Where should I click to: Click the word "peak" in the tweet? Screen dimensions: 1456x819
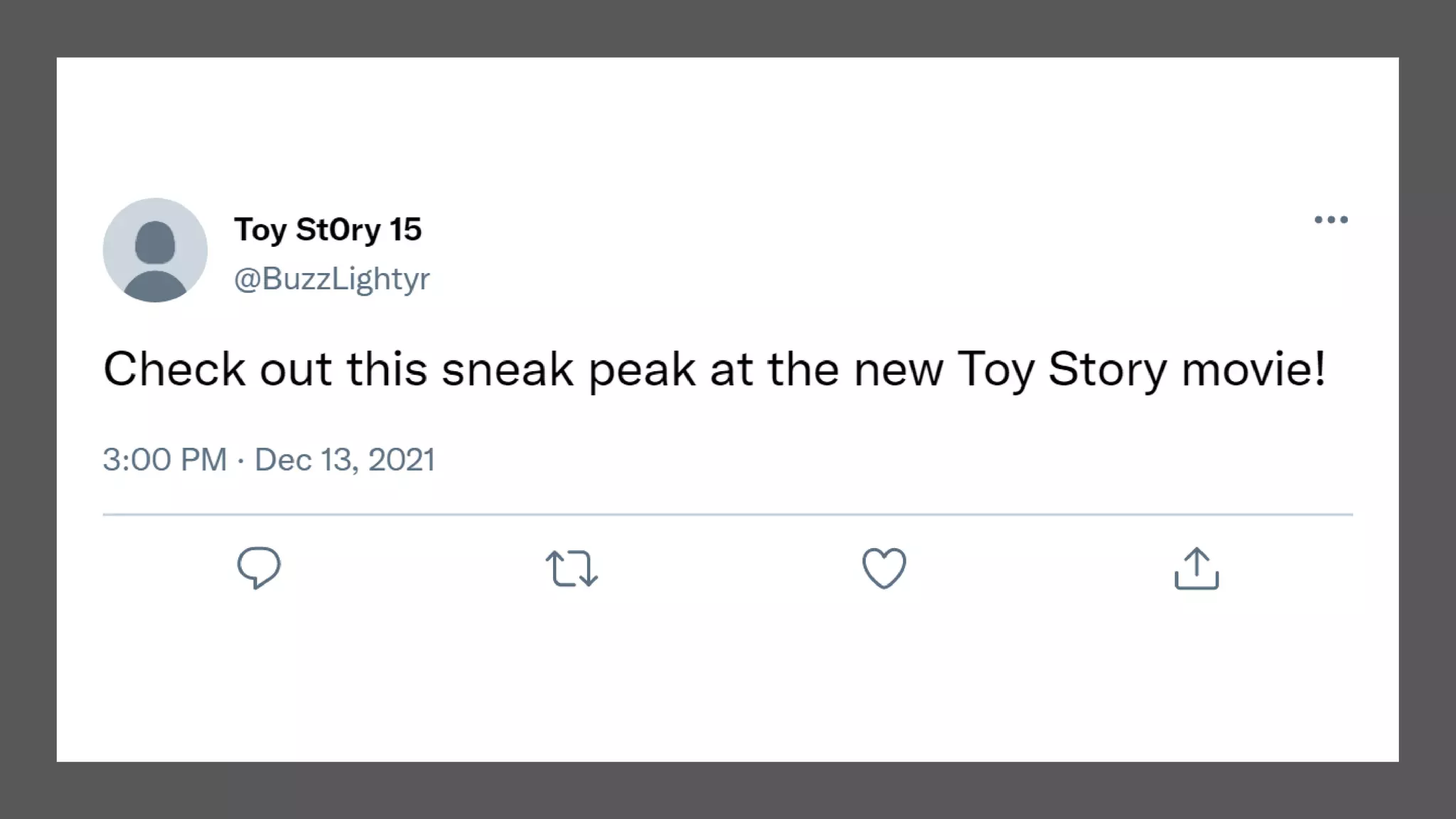pos(642,369)
